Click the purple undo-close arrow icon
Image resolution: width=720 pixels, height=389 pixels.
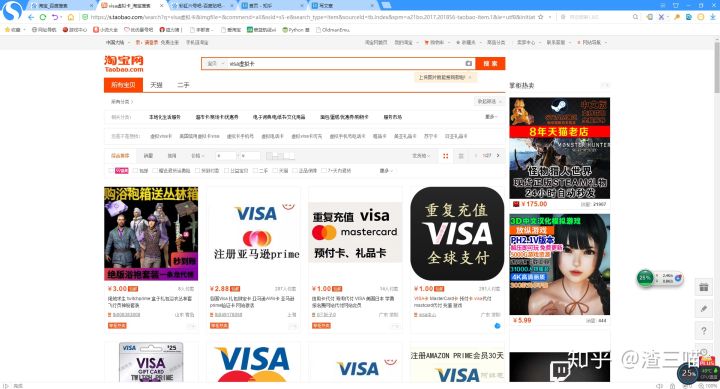(x=56, y=17)
